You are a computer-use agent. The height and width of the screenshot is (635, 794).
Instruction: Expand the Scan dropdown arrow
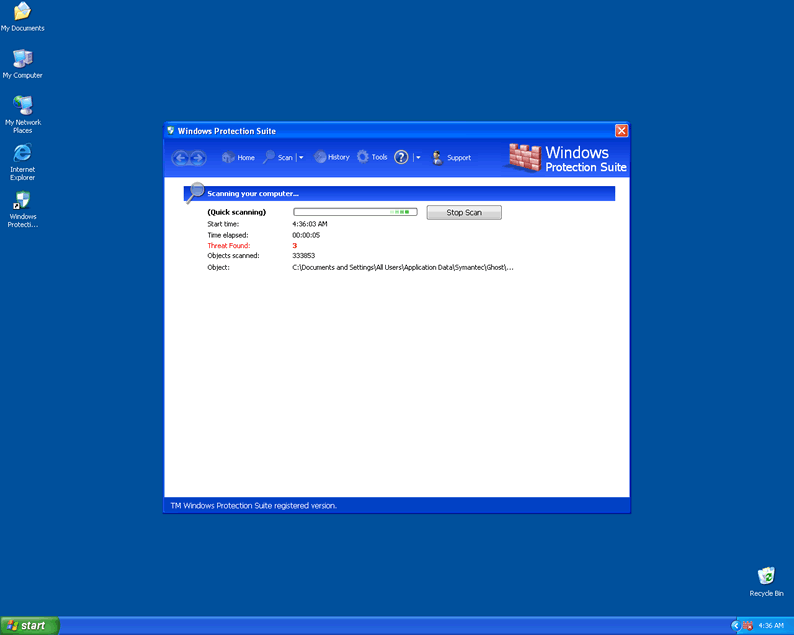pyautogui.click(x=300, y=158)
